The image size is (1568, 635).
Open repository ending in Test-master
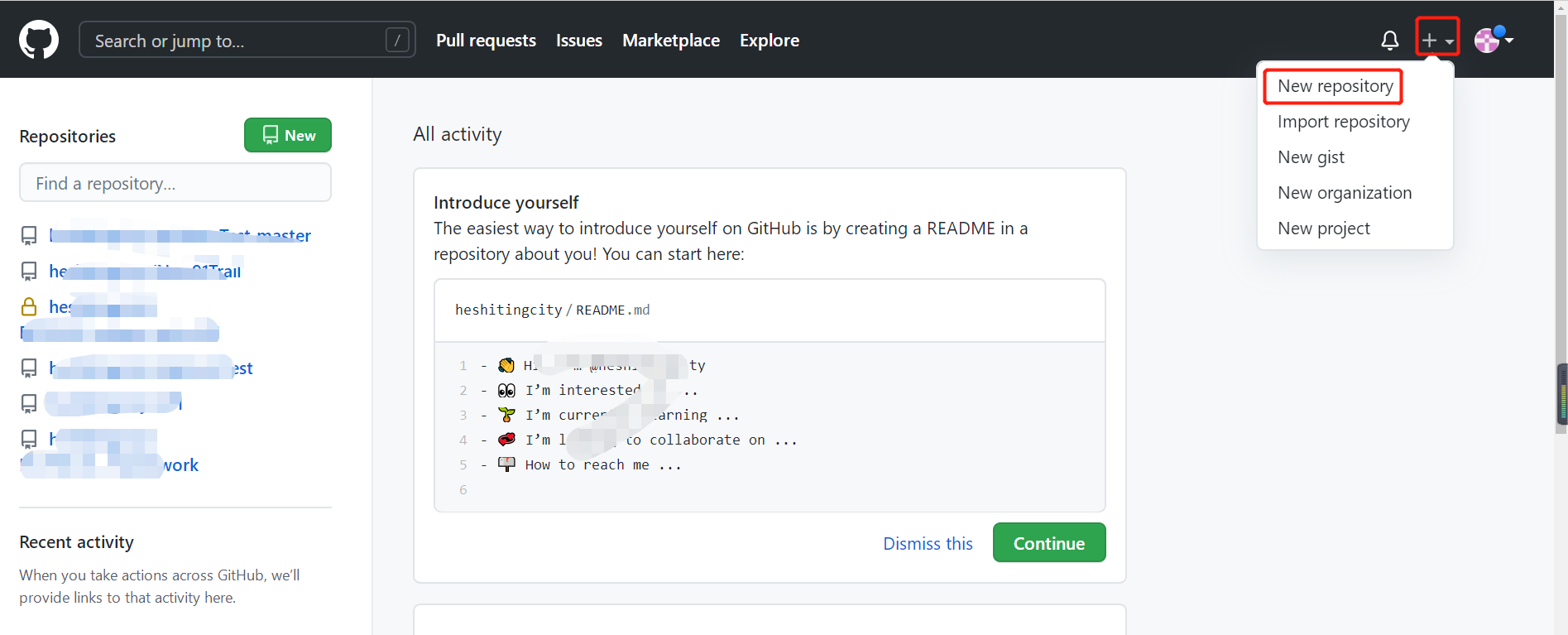pos(180,236)
